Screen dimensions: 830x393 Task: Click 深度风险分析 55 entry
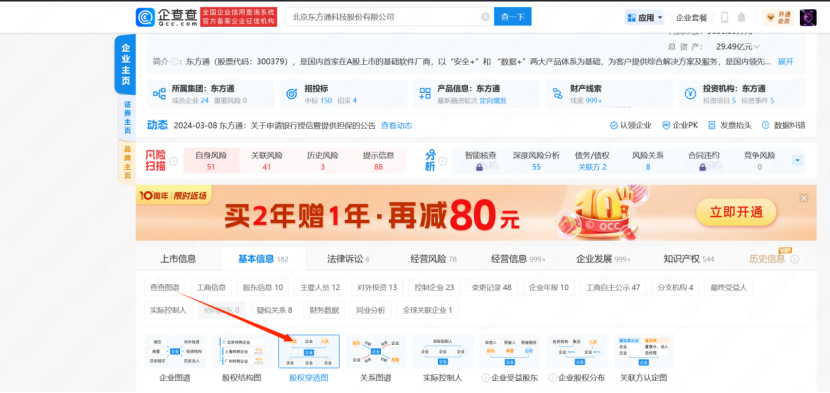pos(536,160)
